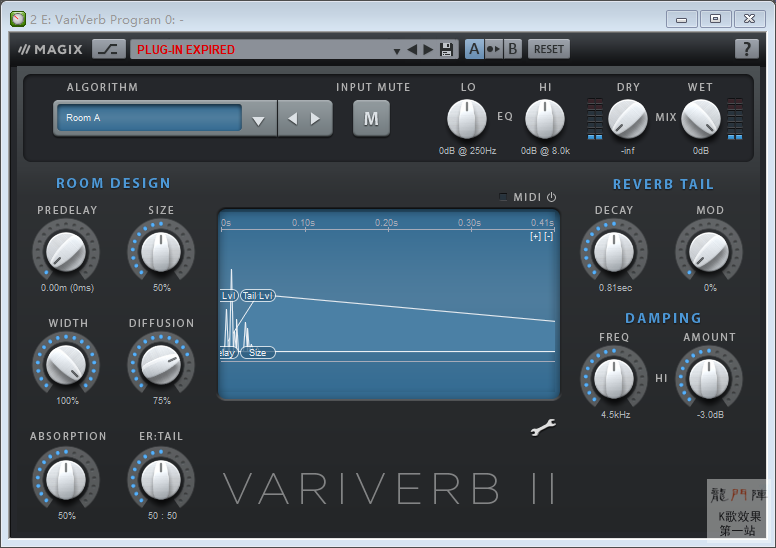Click the RESET button
Image resolution: width=776 pixels, height=548 pixels.
[x=549, y=49]
